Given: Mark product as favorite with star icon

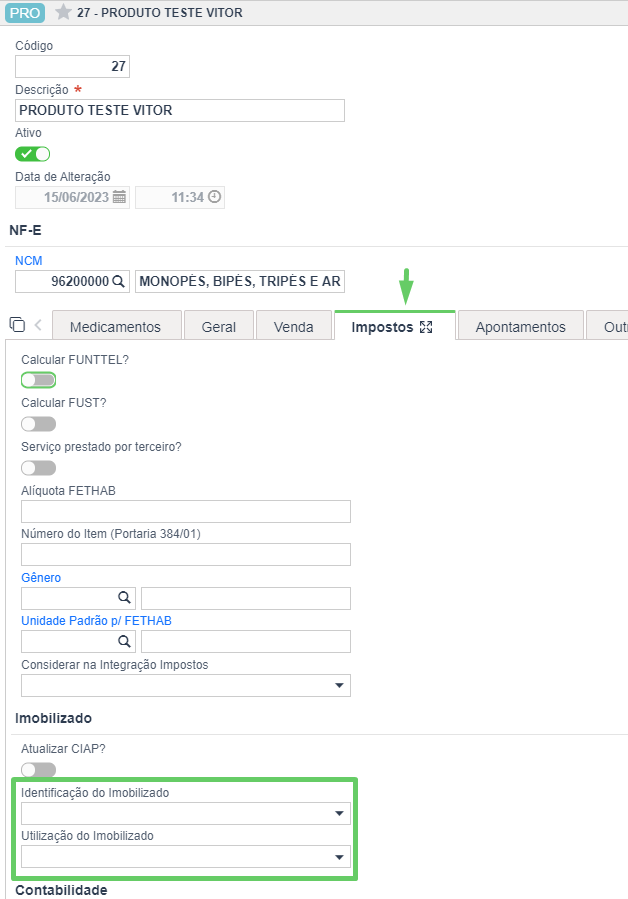Looking at the screenshot, I should click(63, 12).
